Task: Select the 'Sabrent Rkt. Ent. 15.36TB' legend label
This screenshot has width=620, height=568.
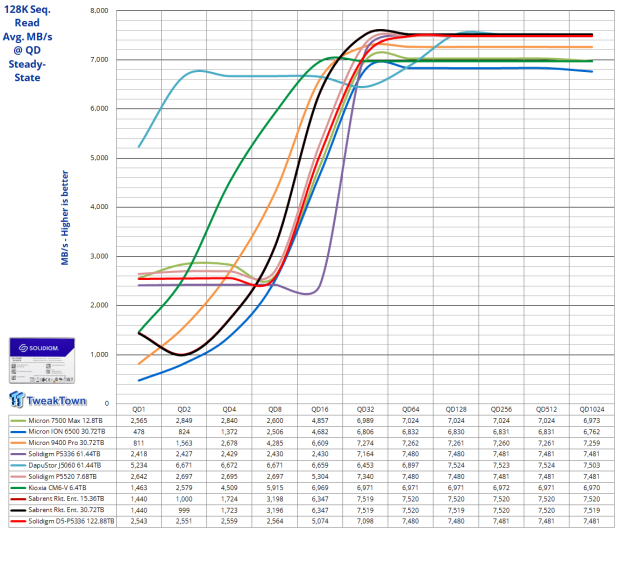Action: (x=66, y=499)
